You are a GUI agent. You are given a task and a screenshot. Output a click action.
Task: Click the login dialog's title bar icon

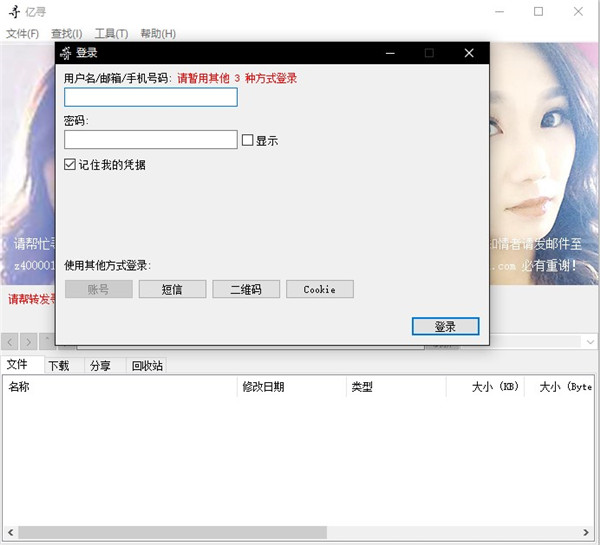[x=66, y=53]
